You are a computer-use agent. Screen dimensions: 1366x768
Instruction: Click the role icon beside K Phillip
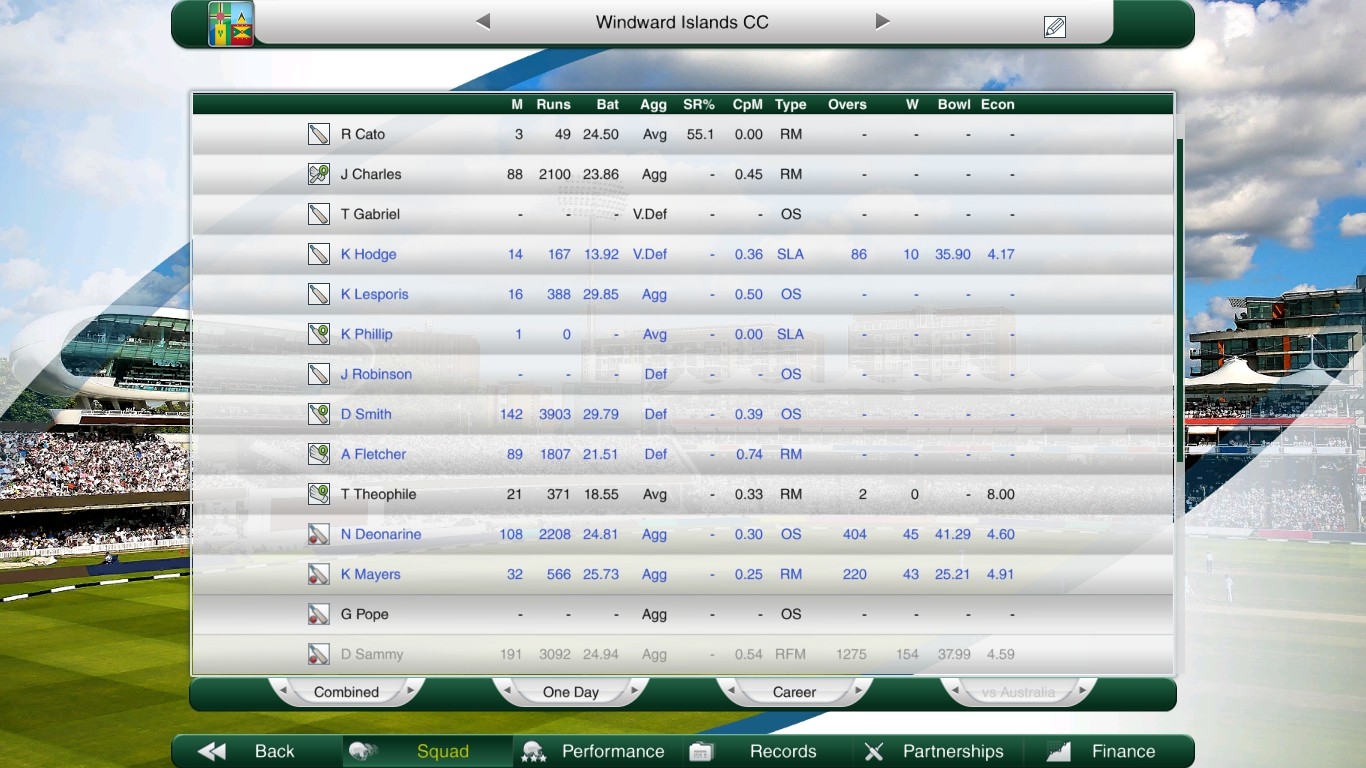[x=319, y=334]
